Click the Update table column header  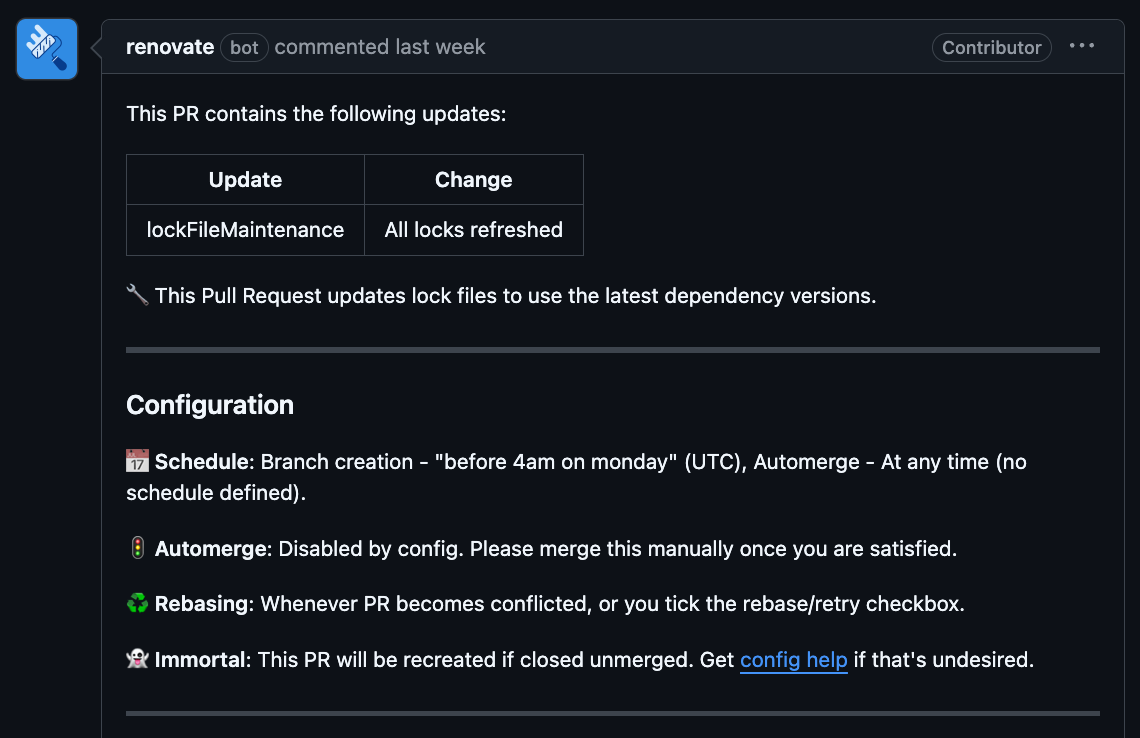pos(245,180)
